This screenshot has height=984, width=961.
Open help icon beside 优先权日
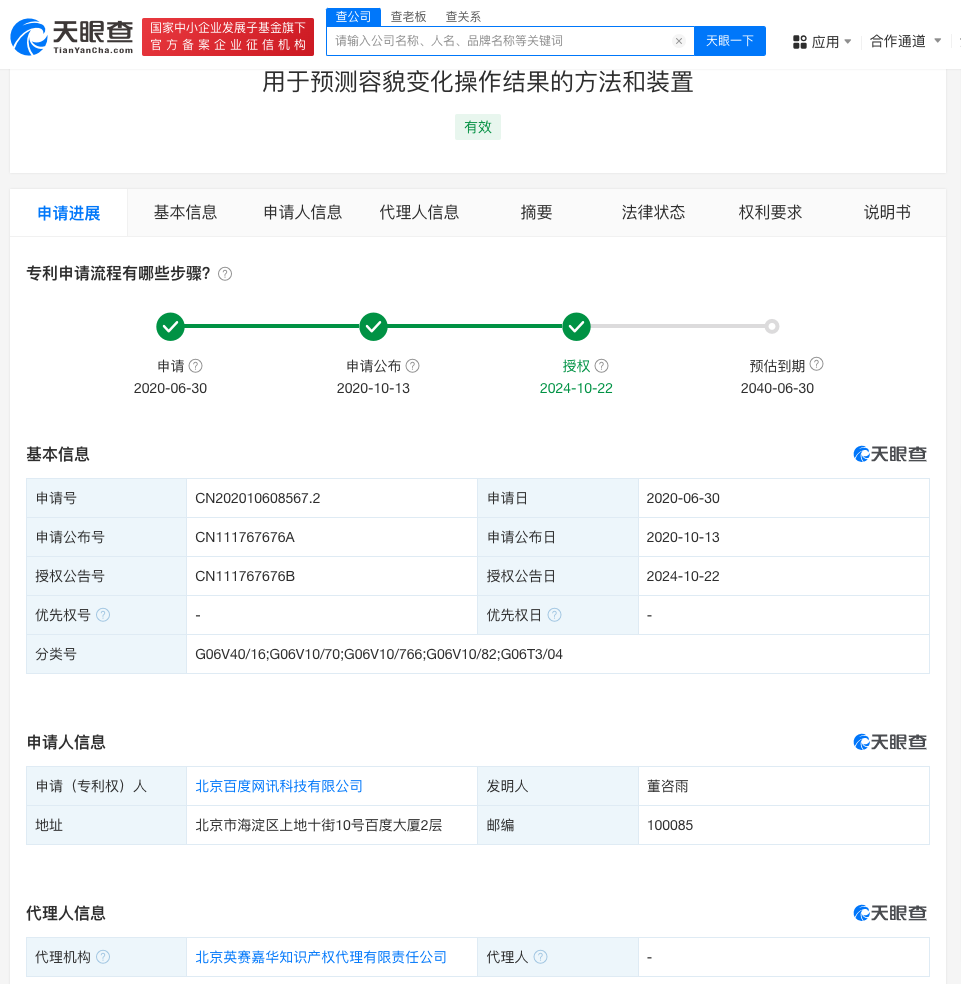[554, 615]
